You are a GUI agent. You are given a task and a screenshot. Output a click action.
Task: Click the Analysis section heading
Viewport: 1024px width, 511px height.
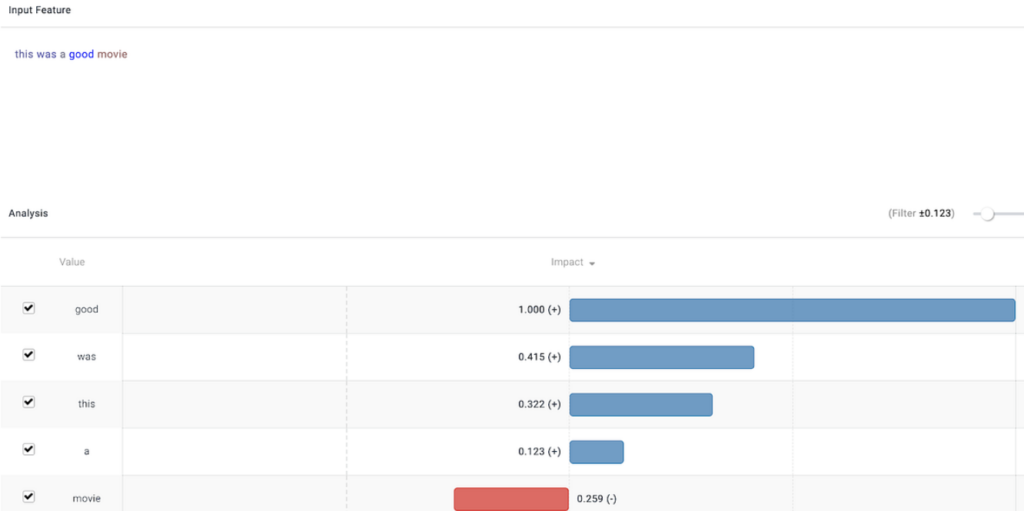(28, 213)
